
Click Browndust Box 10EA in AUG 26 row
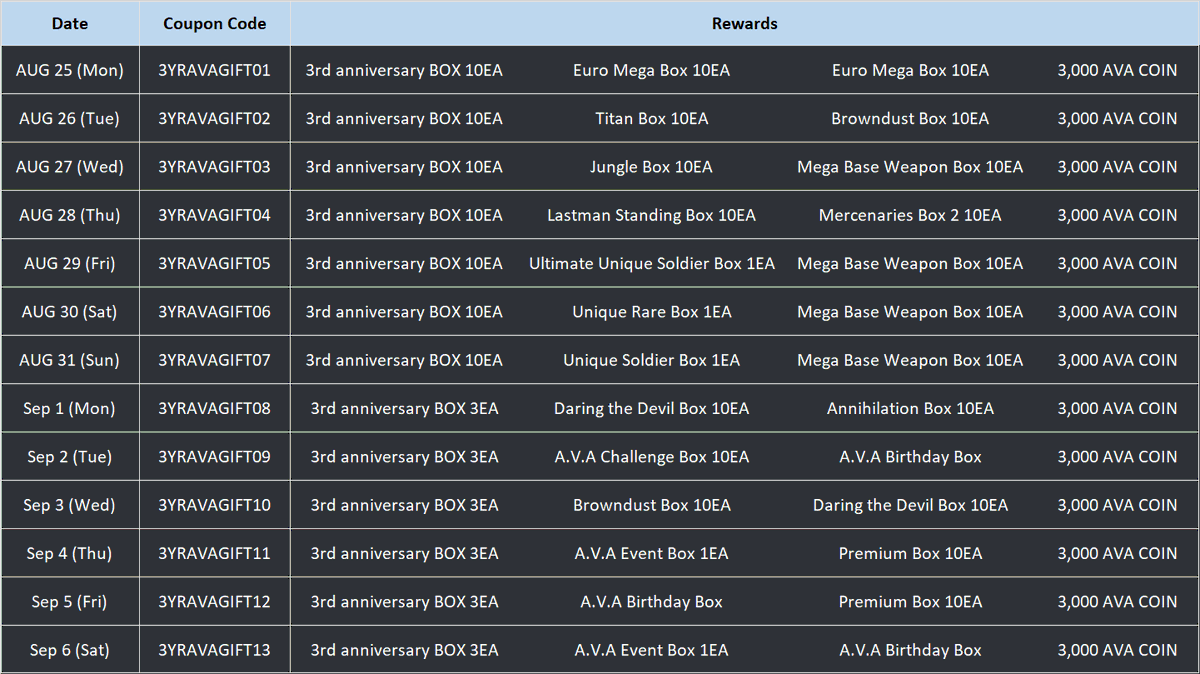pyautogui.click(x=910, y=118)
